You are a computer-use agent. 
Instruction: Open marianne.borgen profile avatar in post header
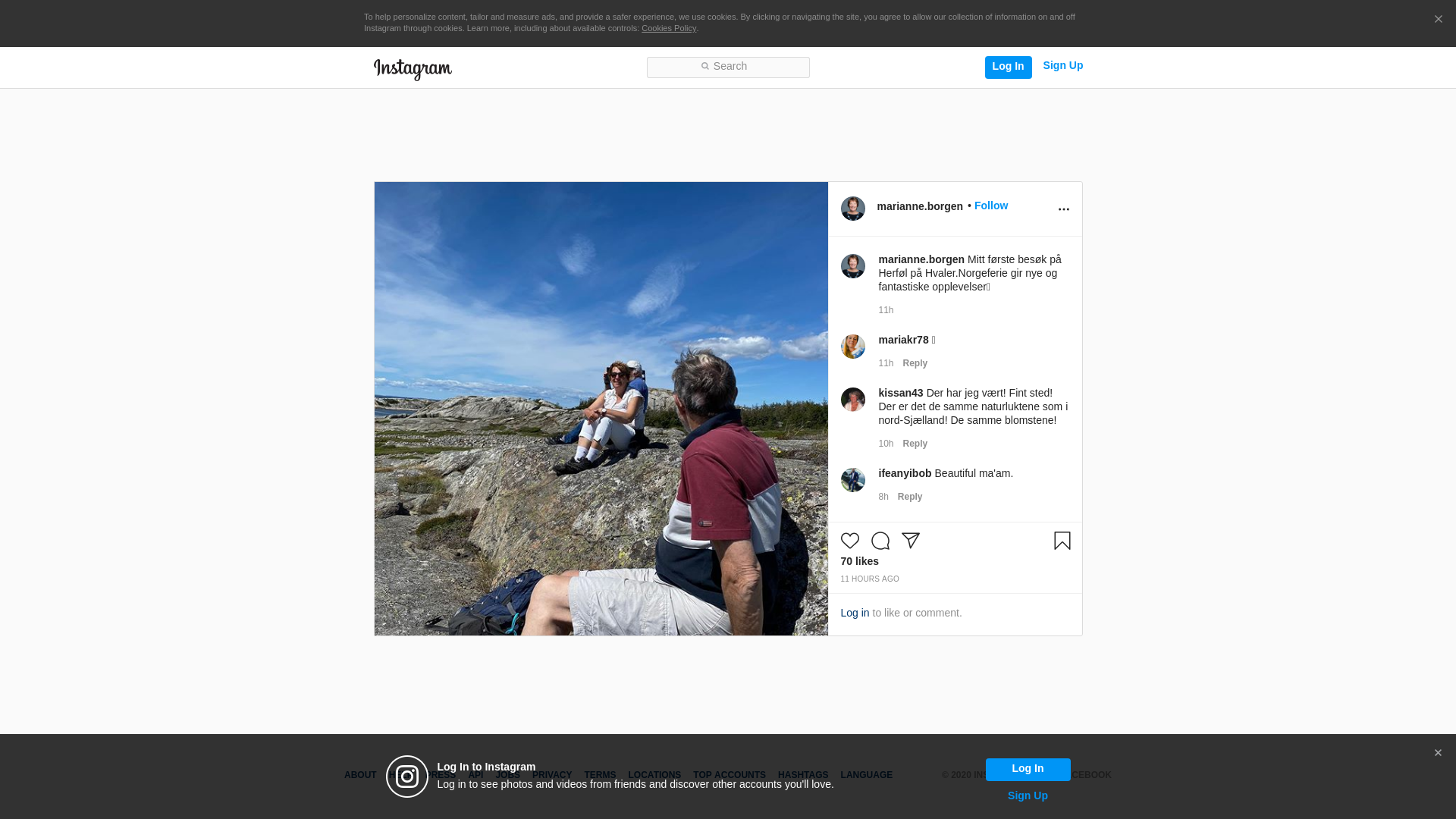point(852,209)
